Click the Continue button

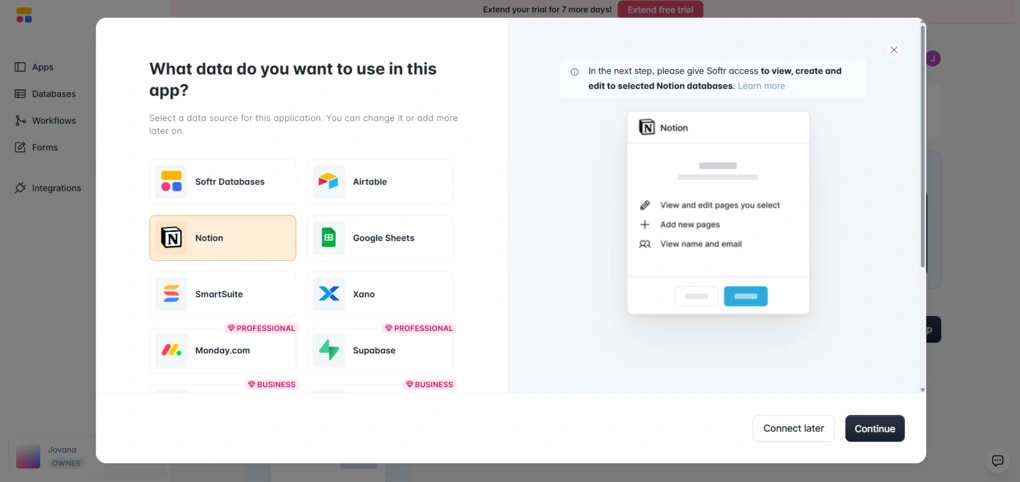[874, 428]
